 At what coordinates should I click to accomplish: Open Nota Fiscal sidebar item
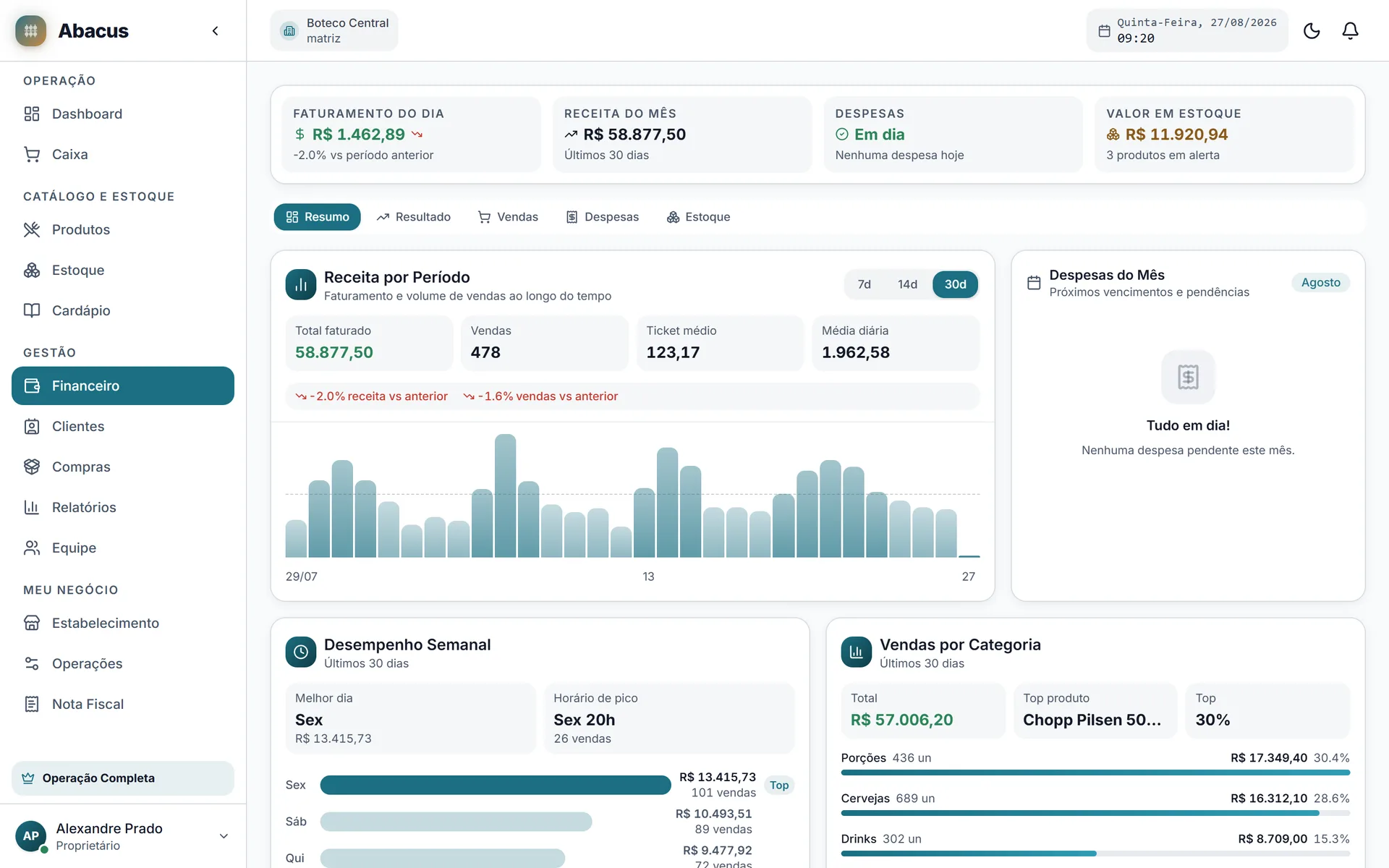[x=123, y=704]
